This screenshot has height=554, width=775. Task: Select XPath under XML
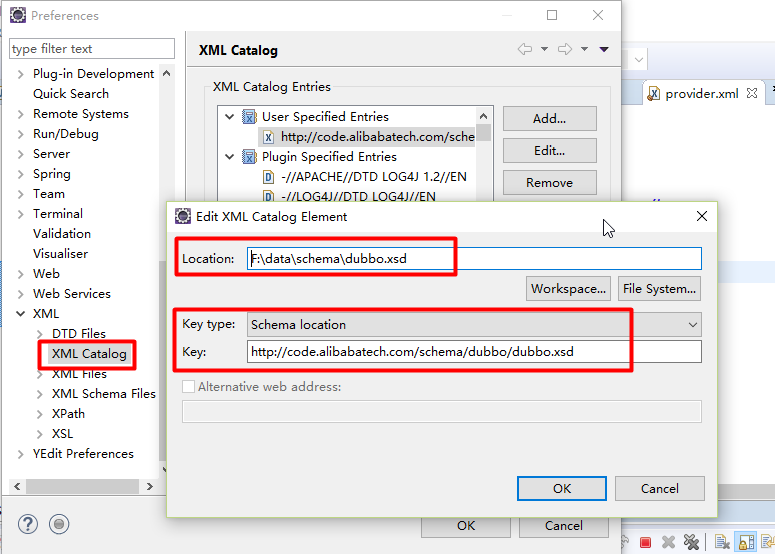click(68, 414)
